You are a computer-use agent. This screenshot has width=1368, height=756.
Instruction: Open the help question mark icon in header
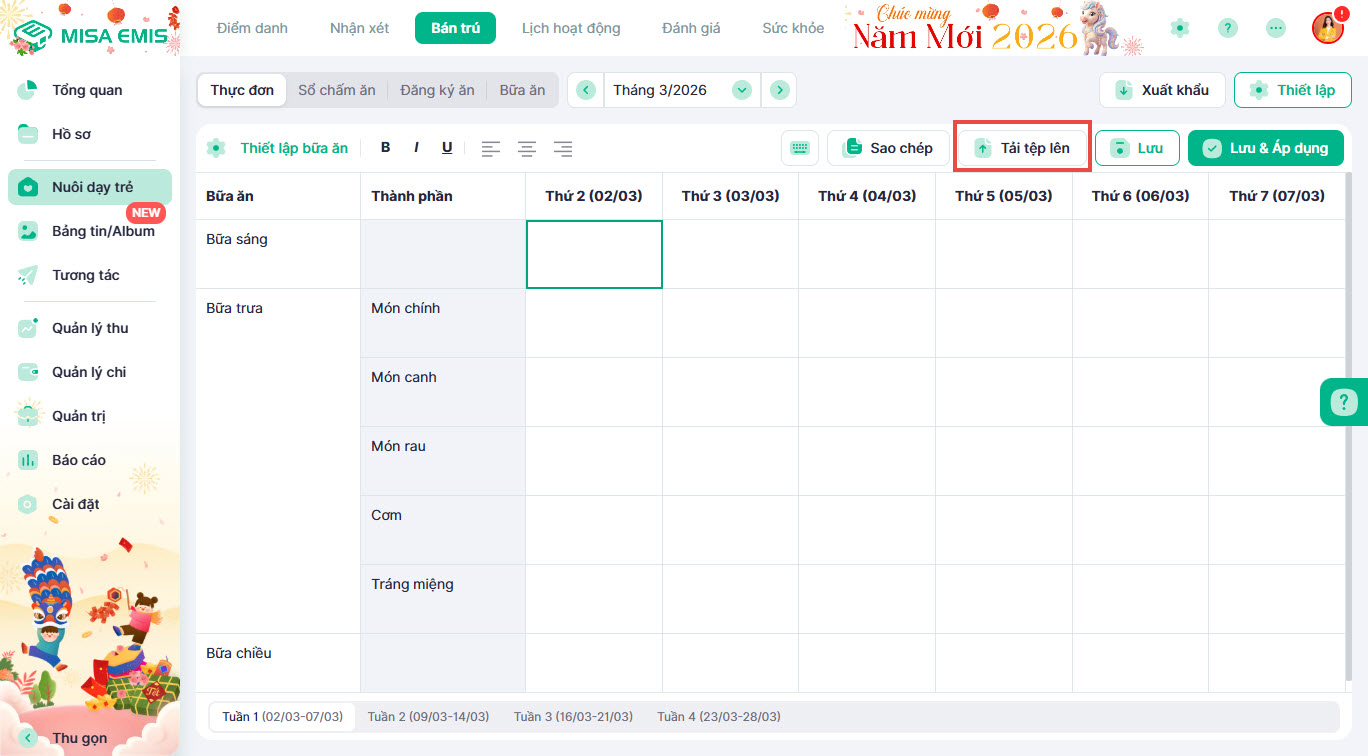point(1228,28)
